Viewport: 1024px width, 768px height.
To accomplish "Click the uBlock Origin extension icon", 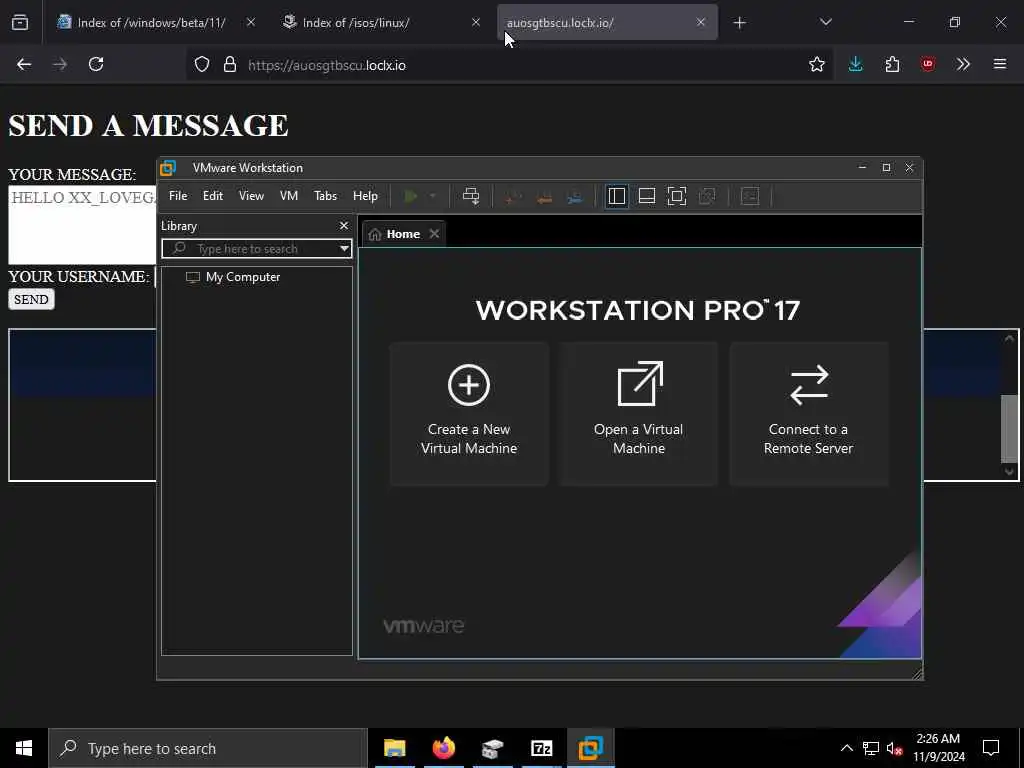I will [928, 64].
